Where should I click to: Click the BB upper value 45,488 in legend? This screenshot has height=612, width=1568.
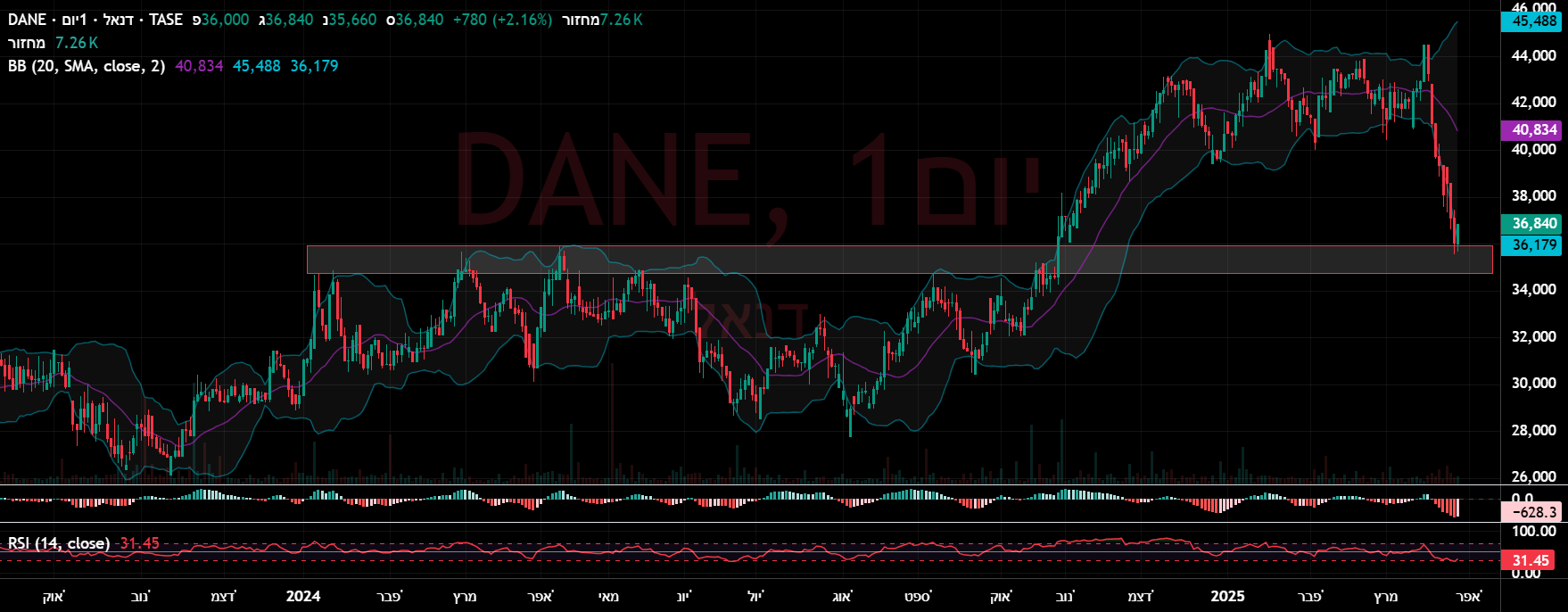pos(257,66)
